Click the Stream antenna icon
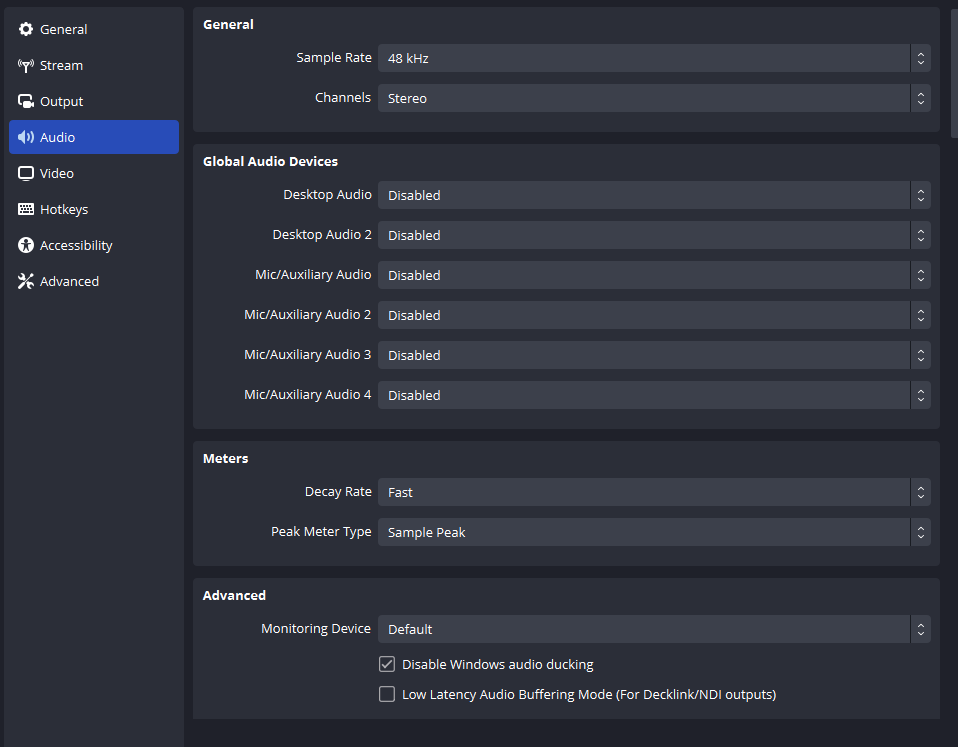Screen dimensions: 958x747 pyautogui.click(x=26, y=66)
